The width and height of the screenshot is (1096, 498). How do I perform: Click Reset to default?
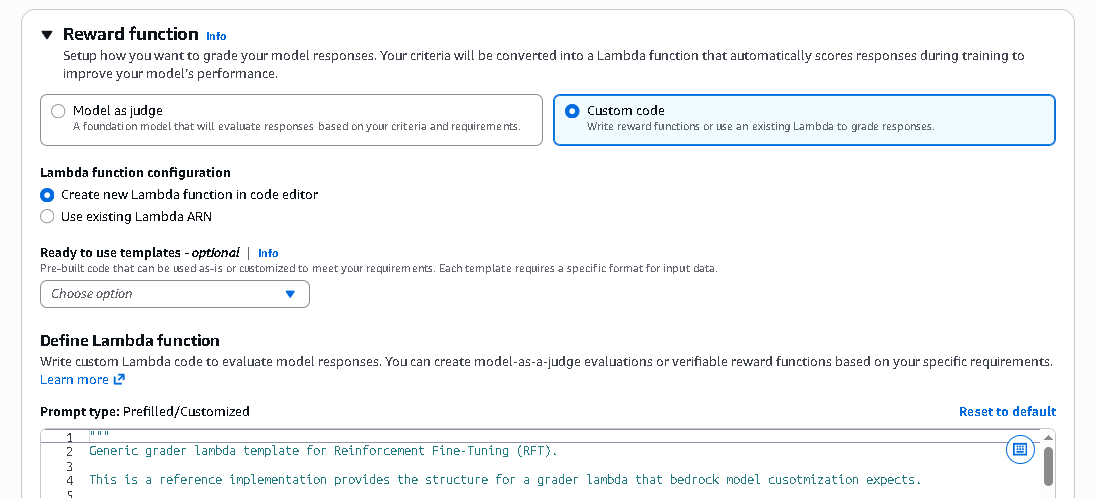pos(1007,411)
